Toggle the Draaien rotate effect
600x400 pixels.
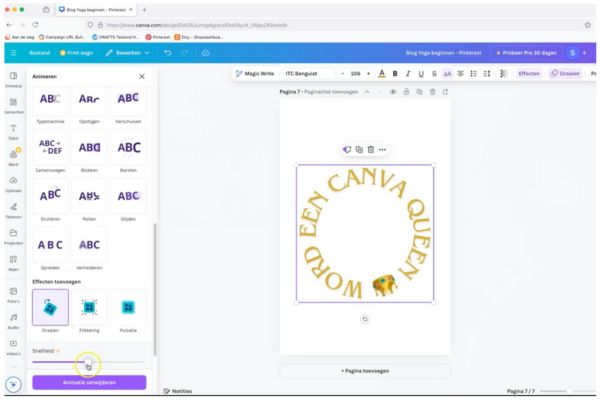tap(51, 307)
